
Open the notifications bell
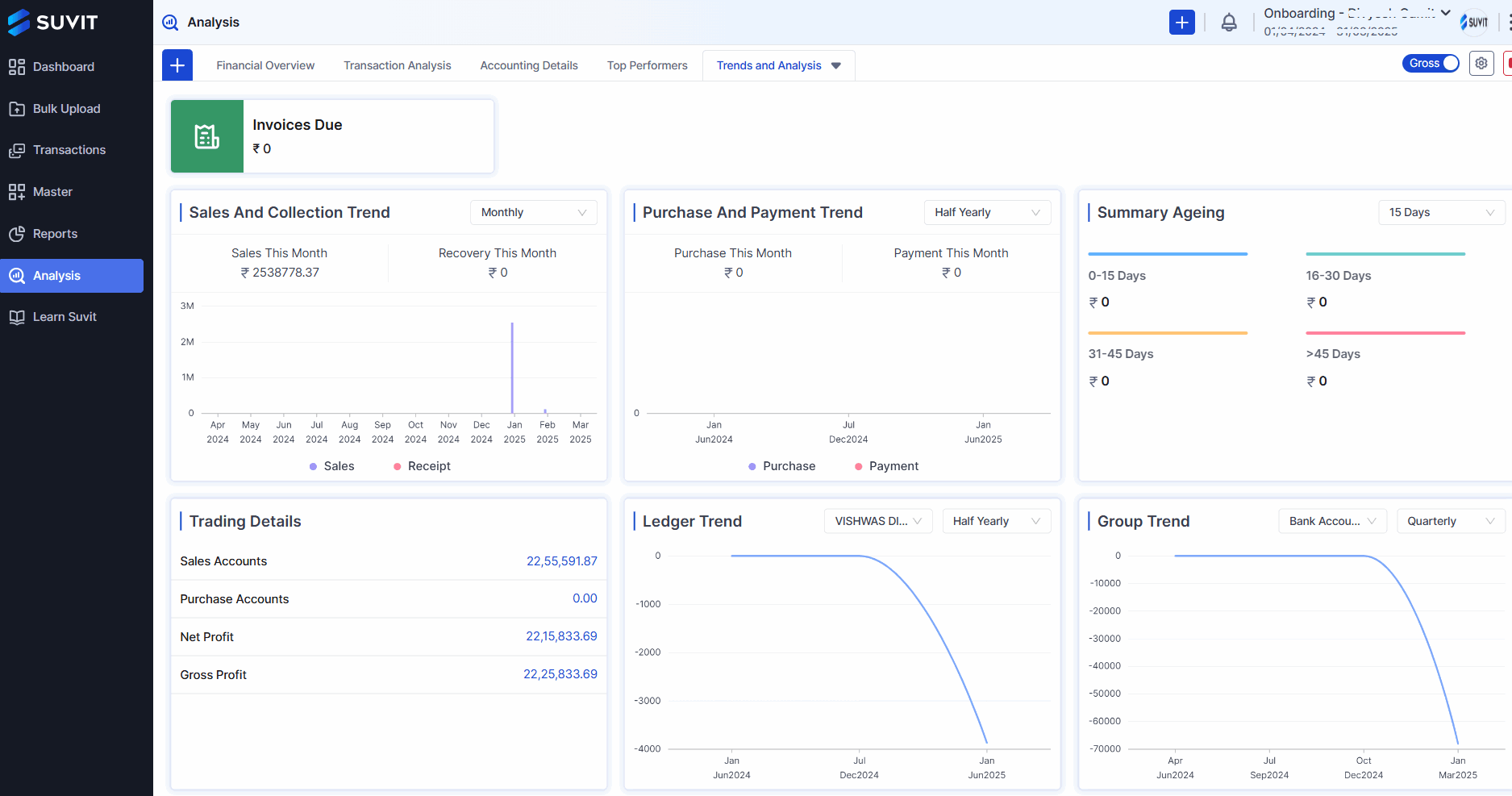click(x=1229, y=23)
